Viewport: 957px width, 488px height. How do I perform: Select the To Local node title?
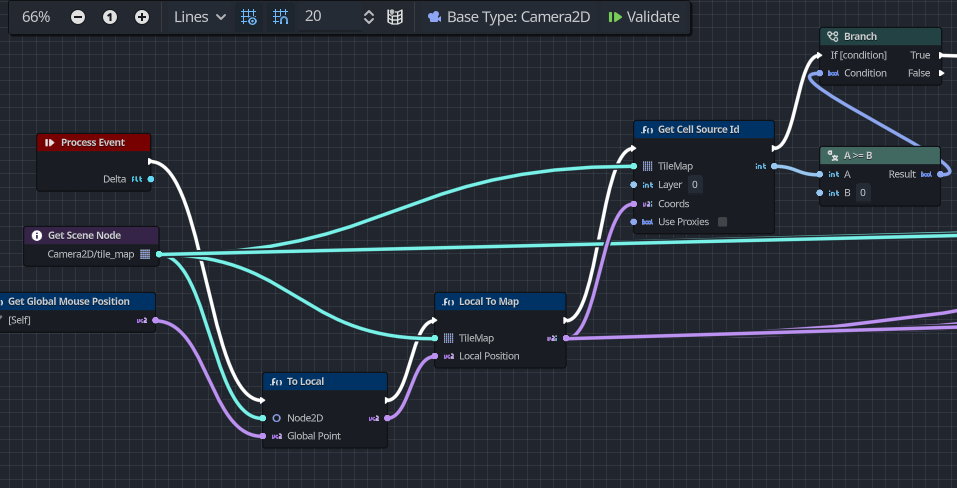pyautogui.click(x=305, y=381)
